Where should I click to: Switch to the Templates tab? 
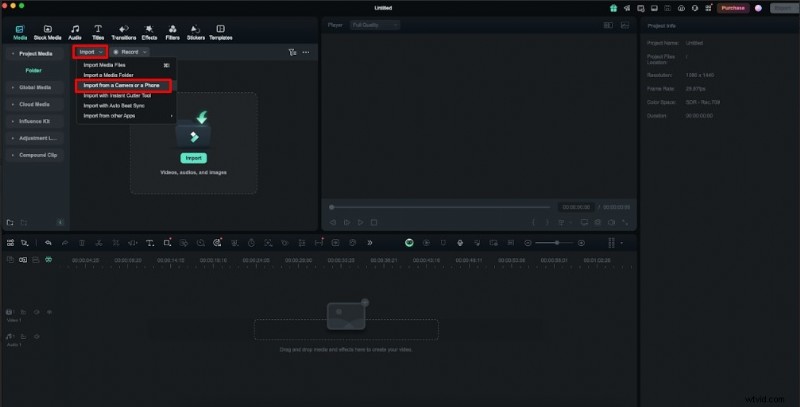(x=220, y=32)
